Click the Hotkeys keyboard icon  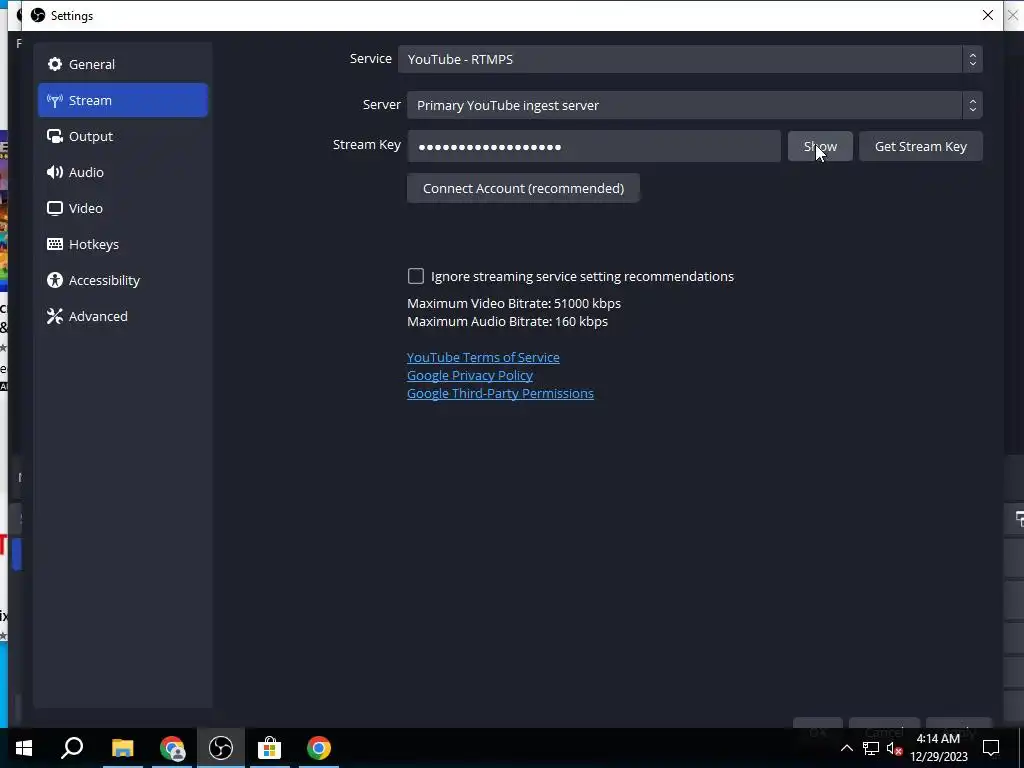coord(55,244)
